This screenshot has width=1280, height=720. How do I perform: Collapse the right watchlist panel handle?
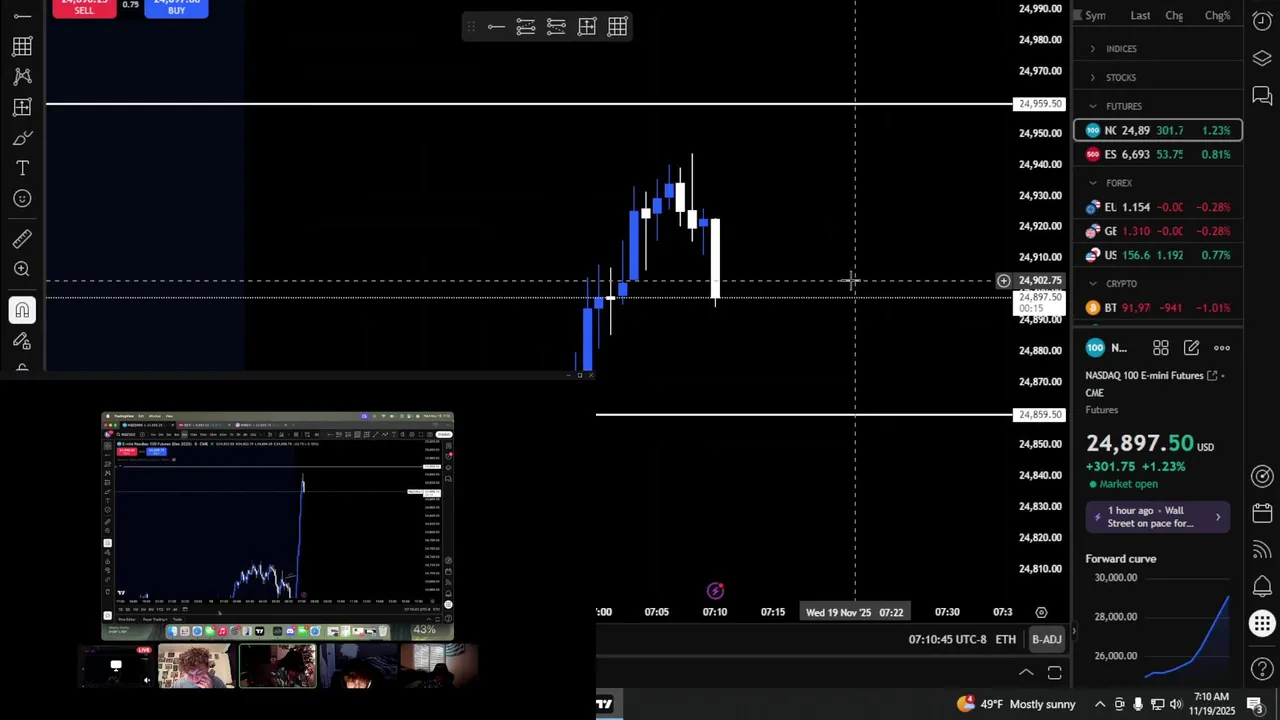pyautogui.click(x=1073, y=630)
